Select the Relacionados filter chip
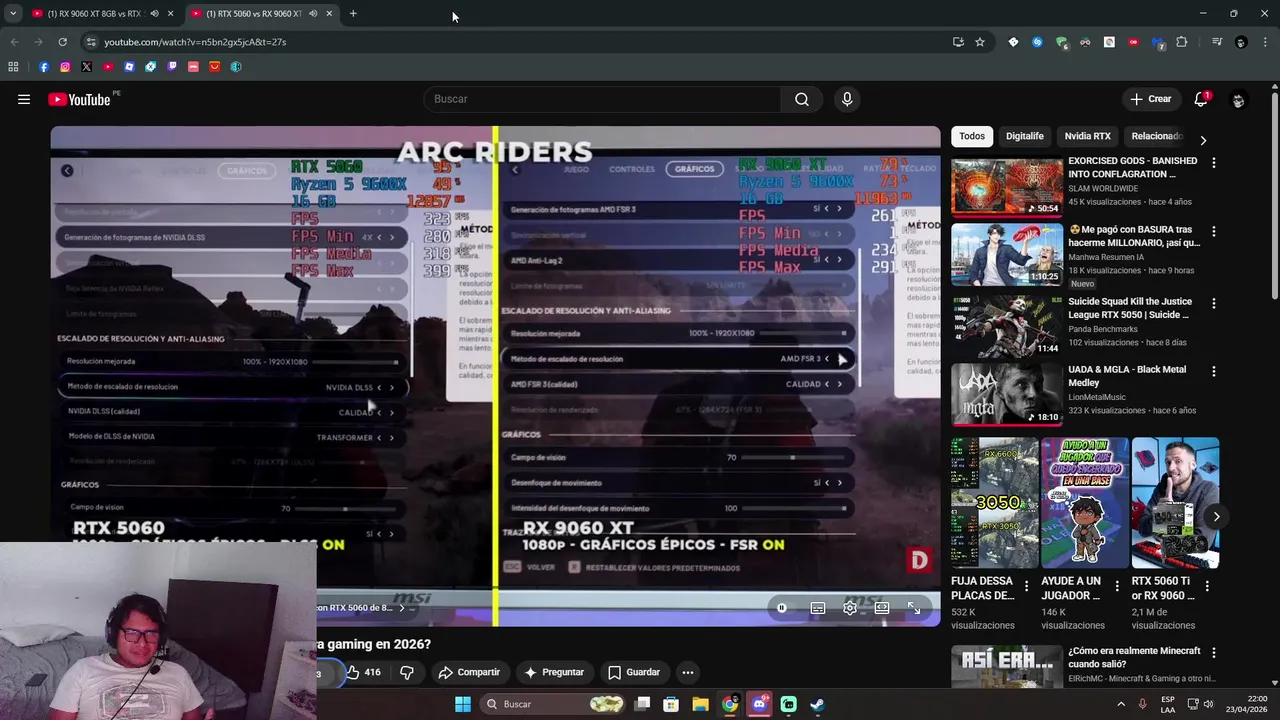Screen dimensions: 1280x720 [1156, 136]
